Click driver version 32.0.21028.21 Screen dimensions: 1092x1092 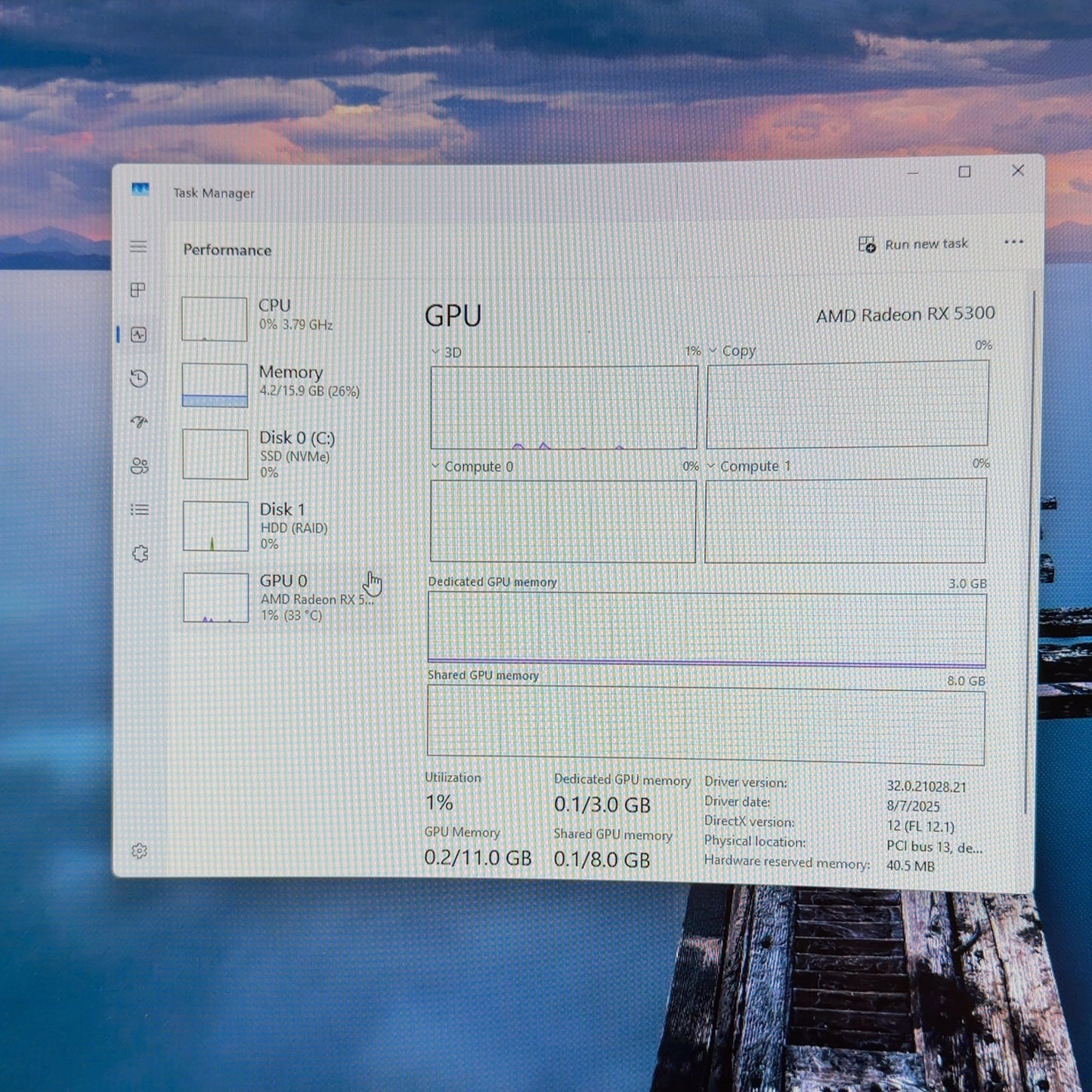(x=926, y=787)
